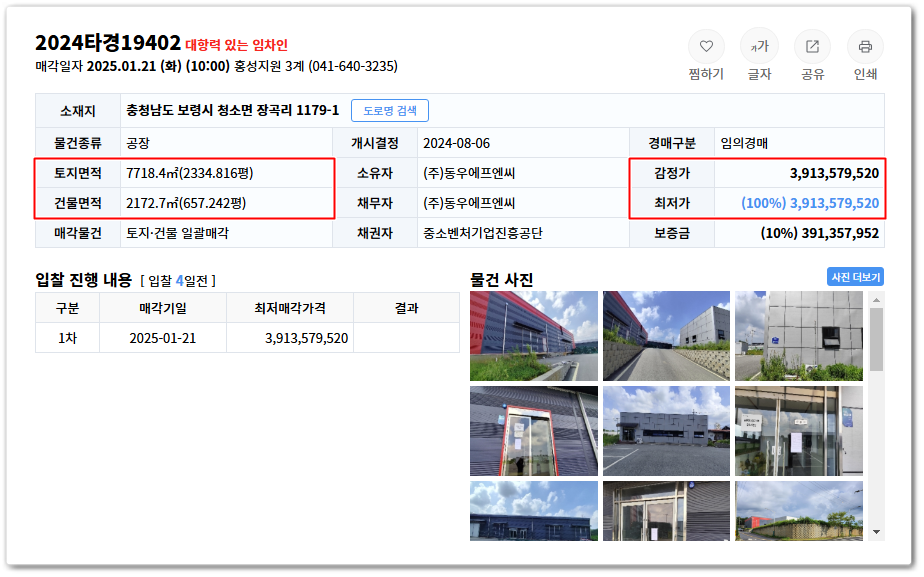Open the photo of the sloped driveway
Screen dimensions: 924x577
pyautogui.click(x=666, y=336)
